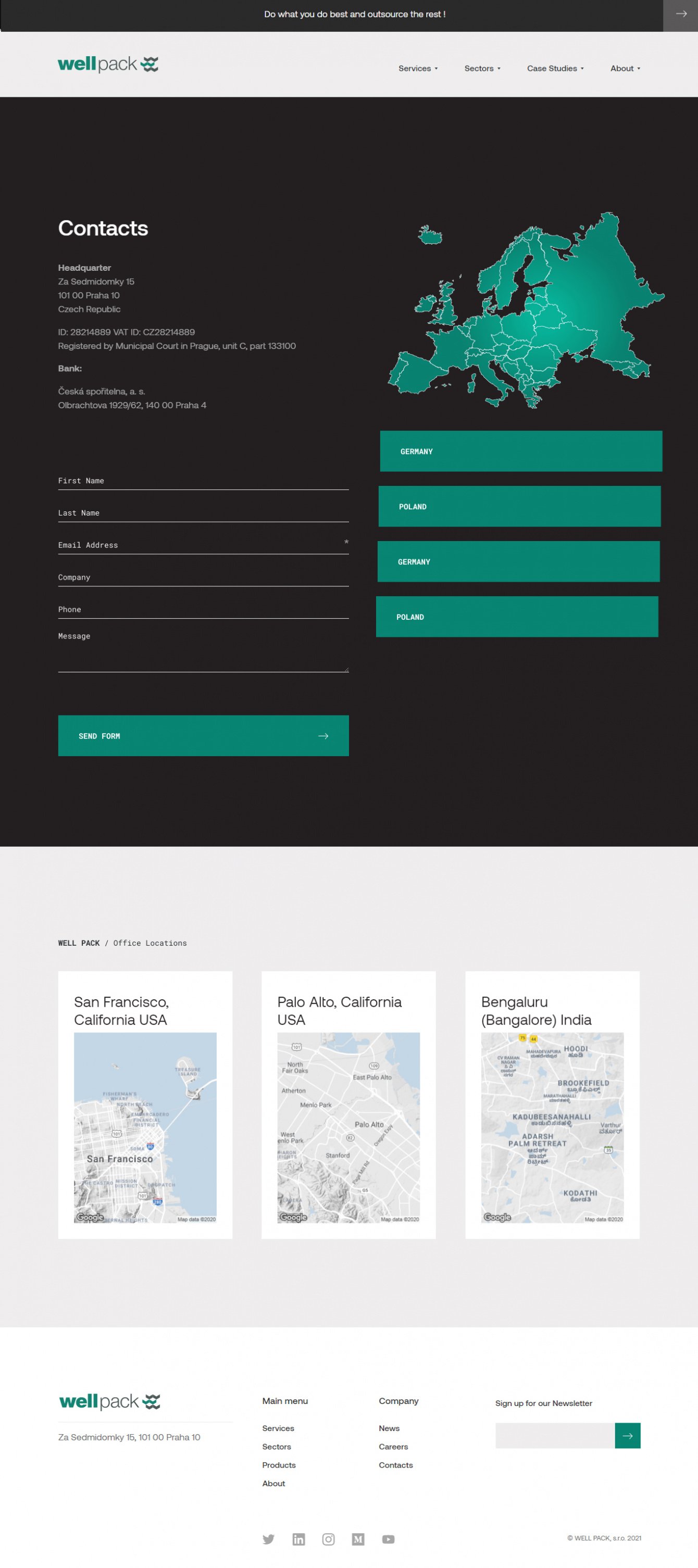Open the YouTube icon in the footer
This screenshot has height=1568, width=698.
pyautogui.click(x=388, y=1539)
